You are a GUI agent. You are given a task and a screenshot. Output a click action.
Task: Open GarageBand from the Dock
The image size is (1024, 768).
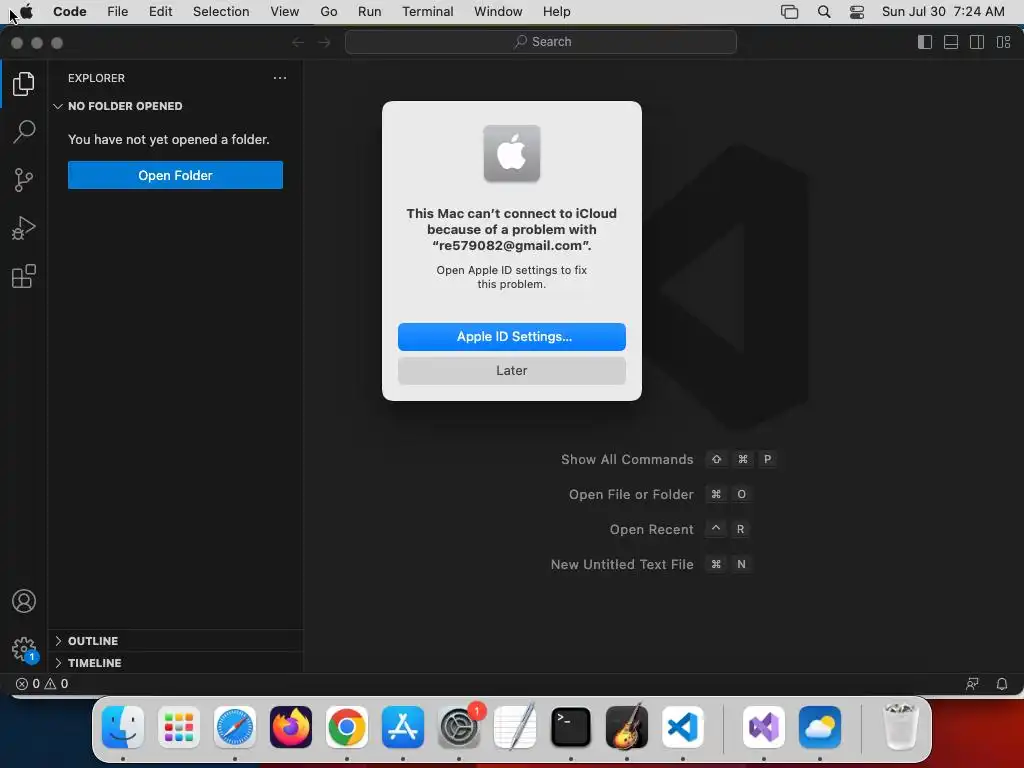(x=627, y=727)
